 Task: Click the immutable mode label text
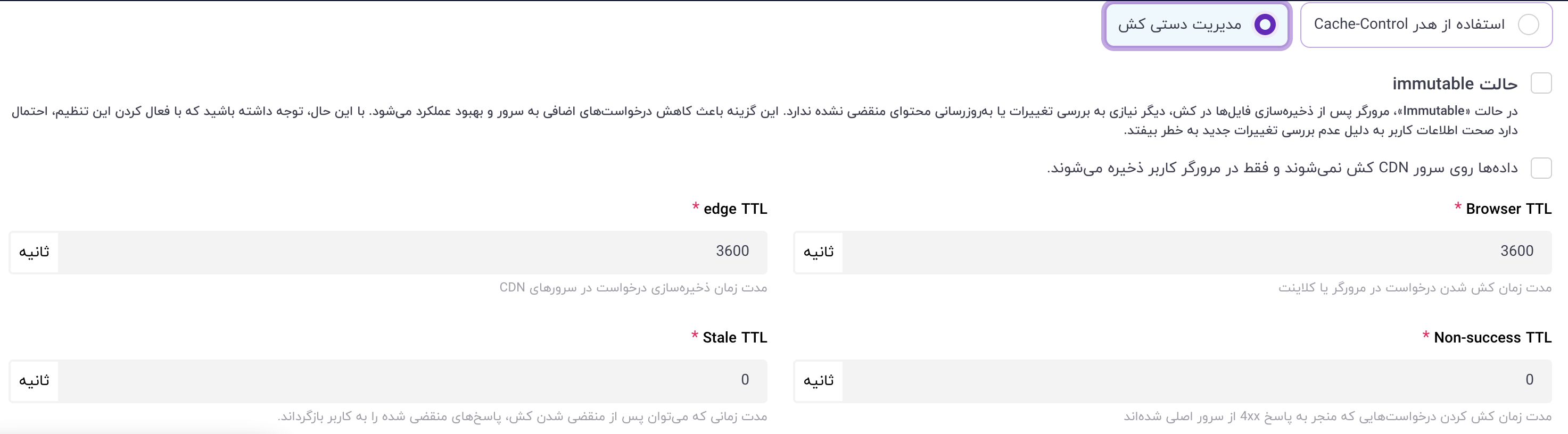point(1454,84)
